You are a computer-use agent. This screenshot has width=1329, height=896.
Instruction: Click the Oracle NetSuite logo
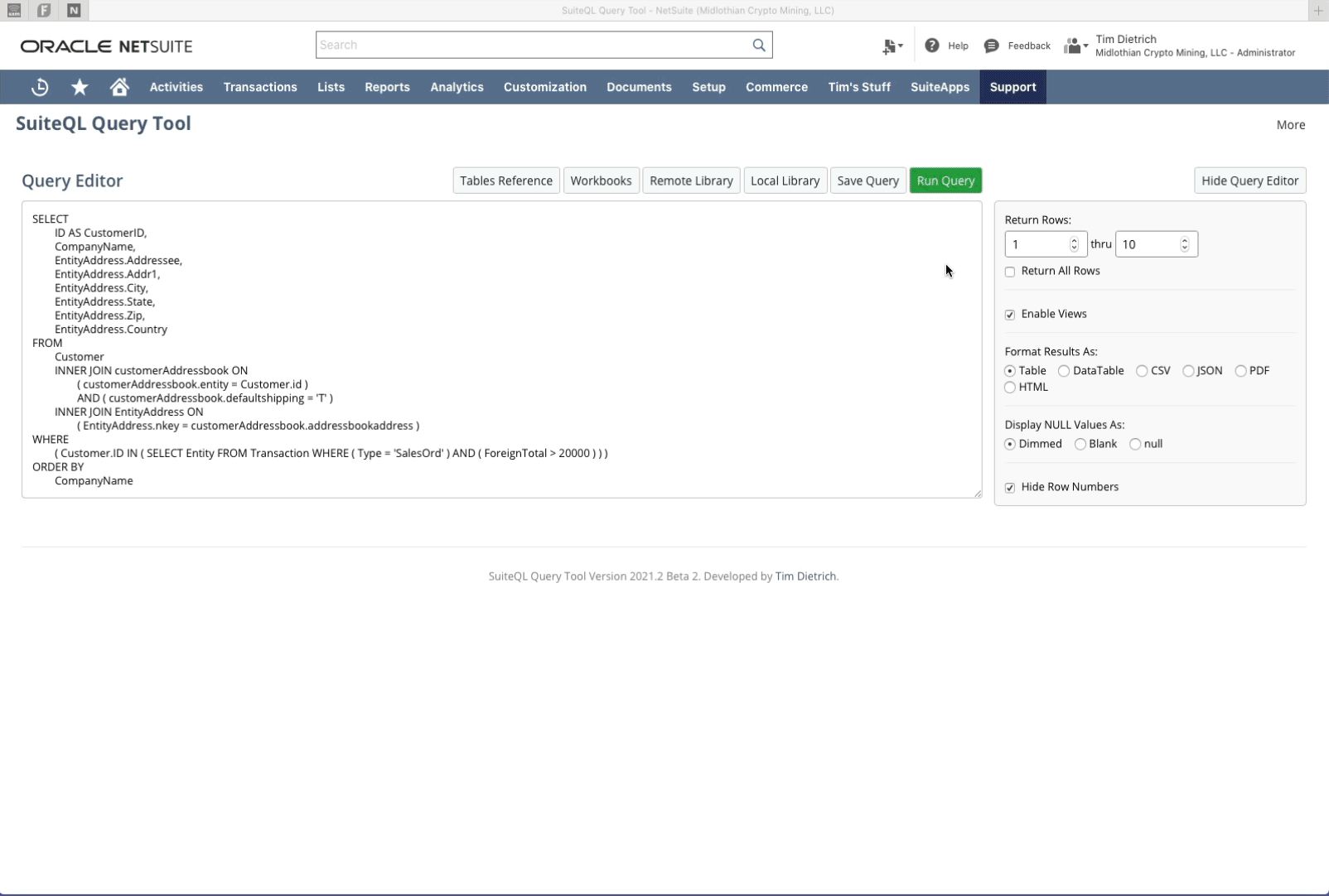(x=106, y=46)
